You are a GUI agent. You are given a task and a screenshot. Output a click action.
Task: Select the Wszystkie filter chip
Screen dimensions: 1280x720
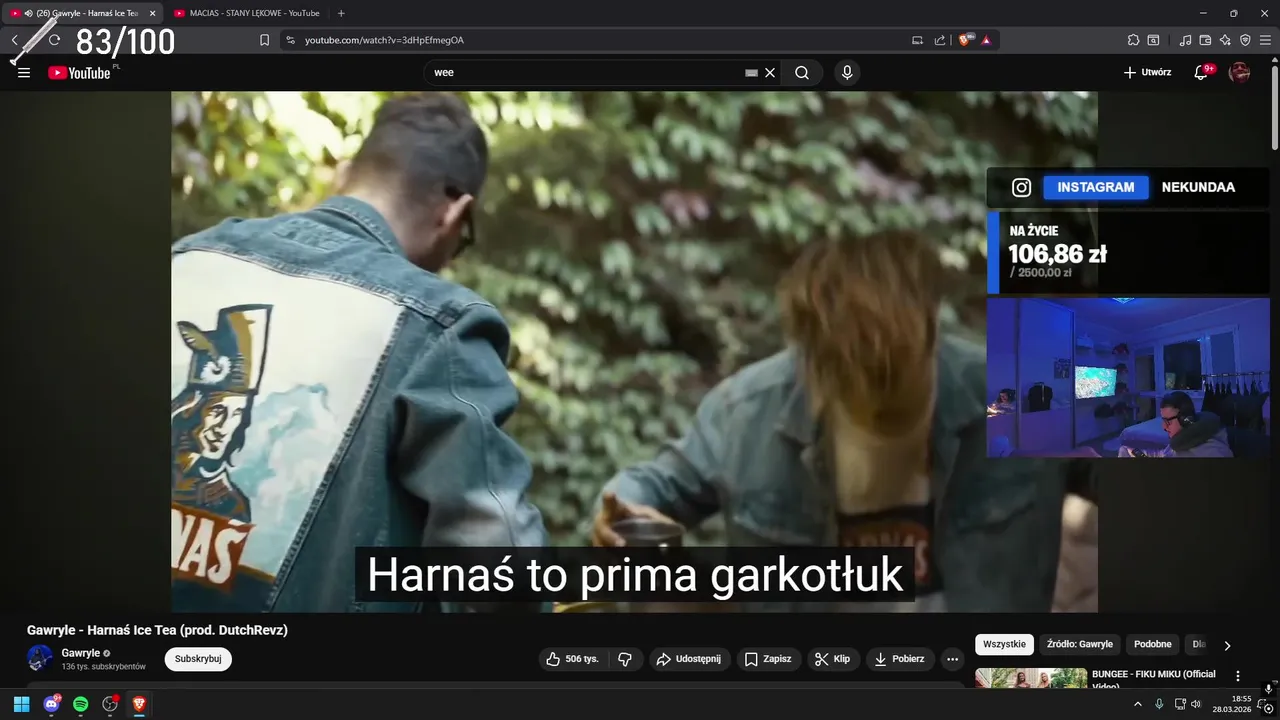[1004, 645]
